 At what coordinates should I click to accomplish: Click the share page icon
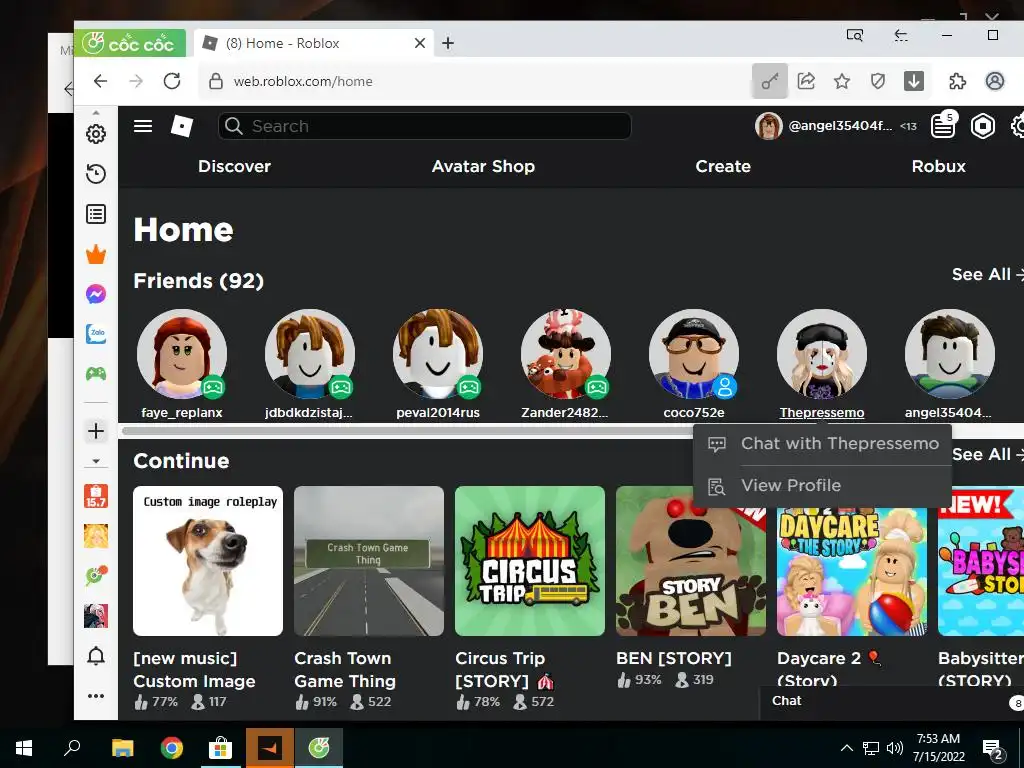(806, 81)
